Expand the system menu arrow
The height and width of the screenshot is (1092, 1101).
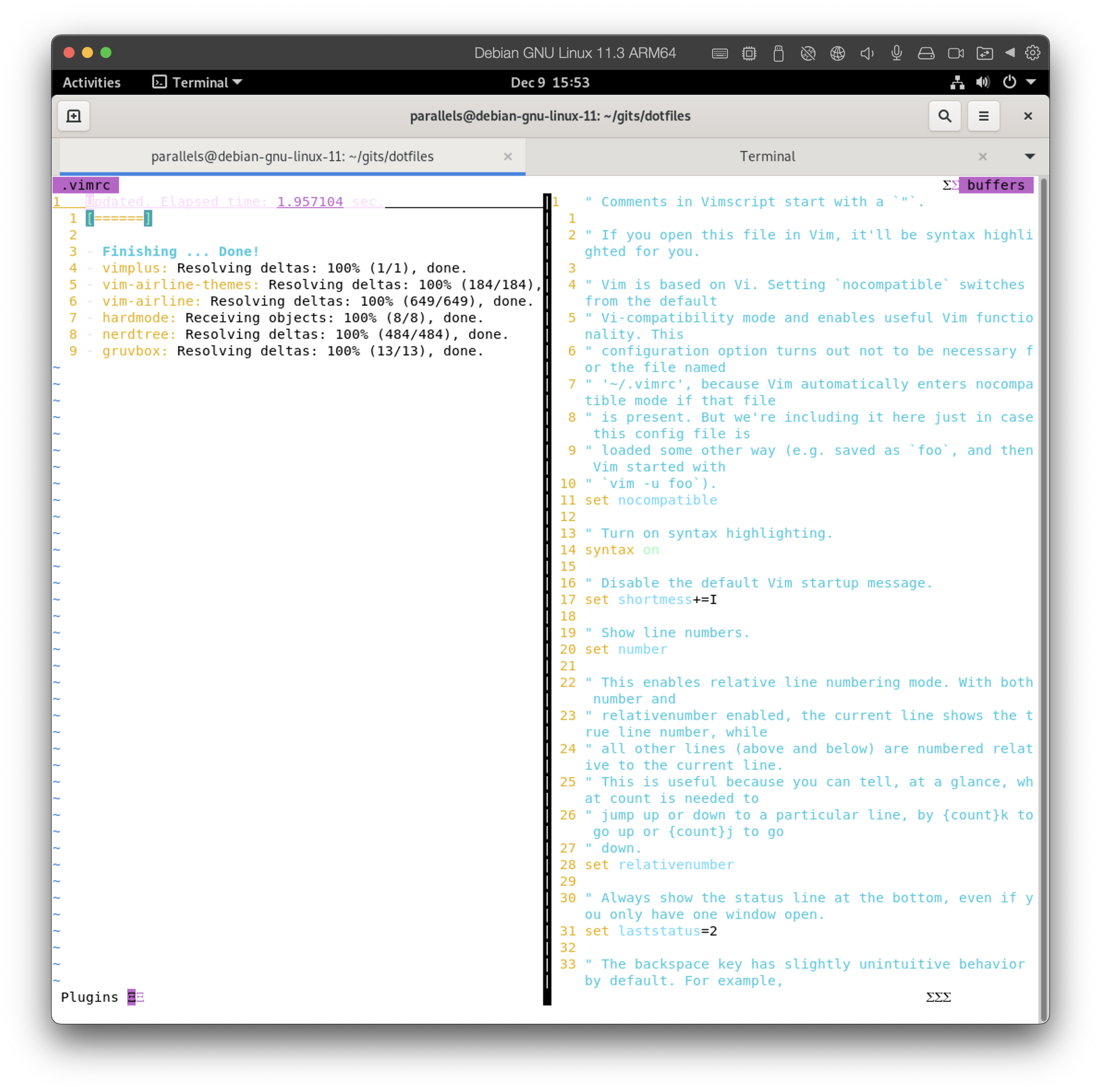point(1030,83)
